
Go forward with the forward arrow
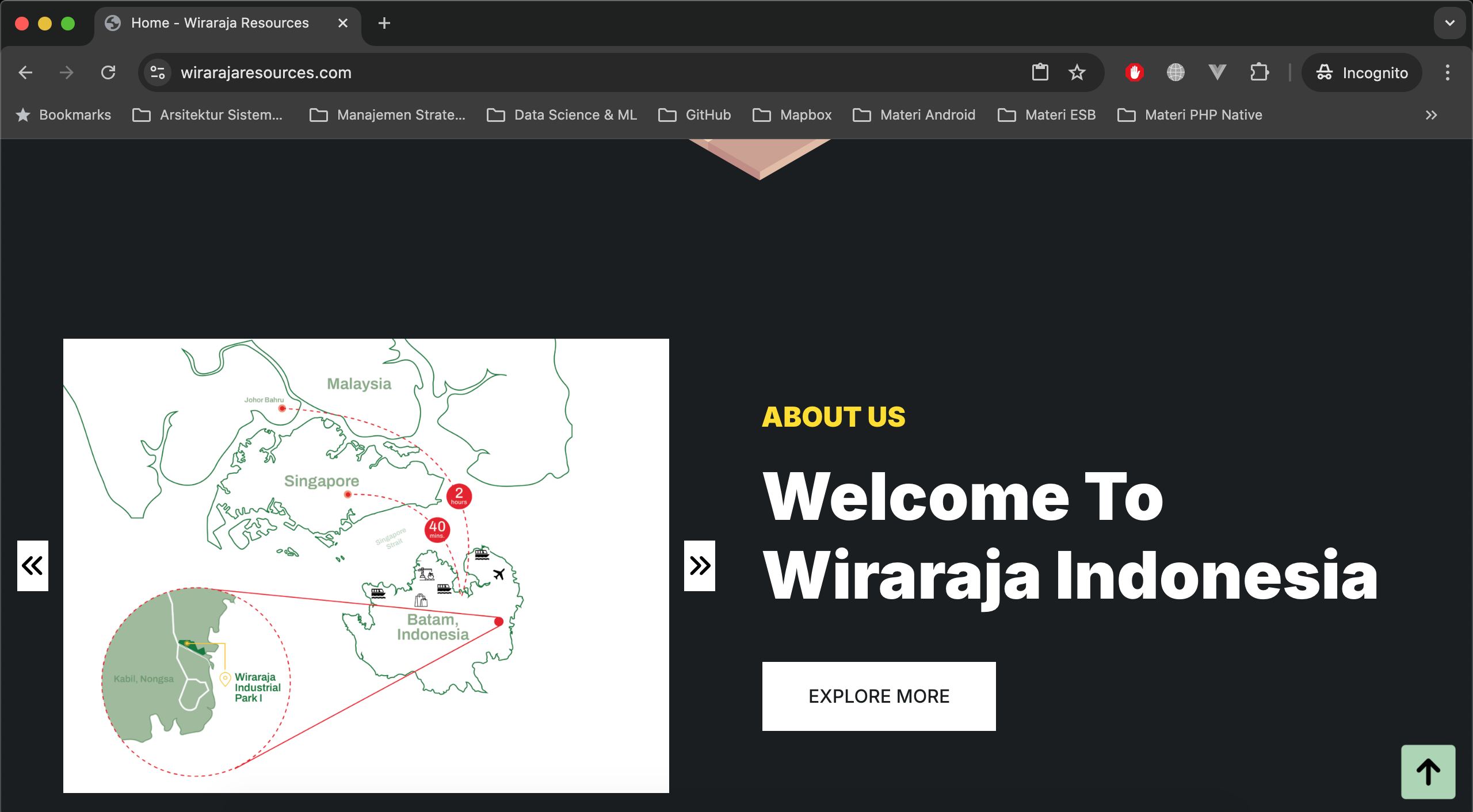[x=67, y=72]
